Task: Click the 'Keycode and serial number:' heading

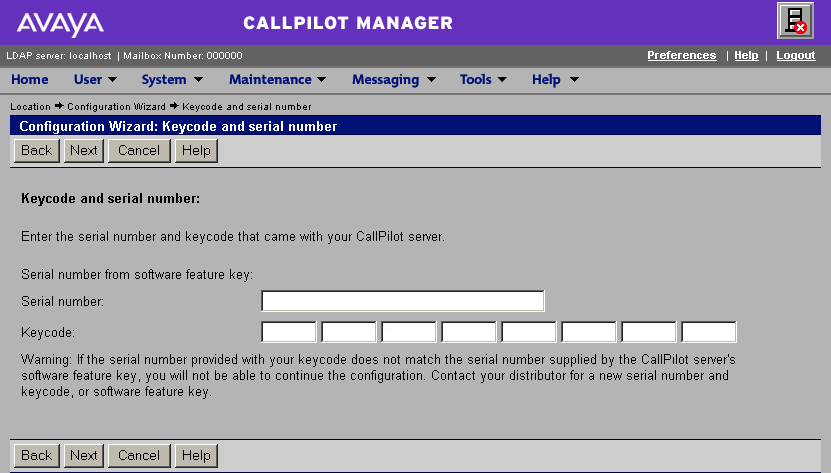Action: pyautogui.click(x=110, y=199)
